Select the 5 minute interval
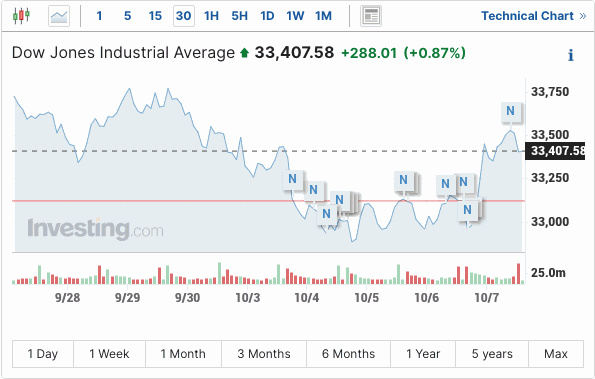The image size is (595, 379). click(x=128, y=16)
